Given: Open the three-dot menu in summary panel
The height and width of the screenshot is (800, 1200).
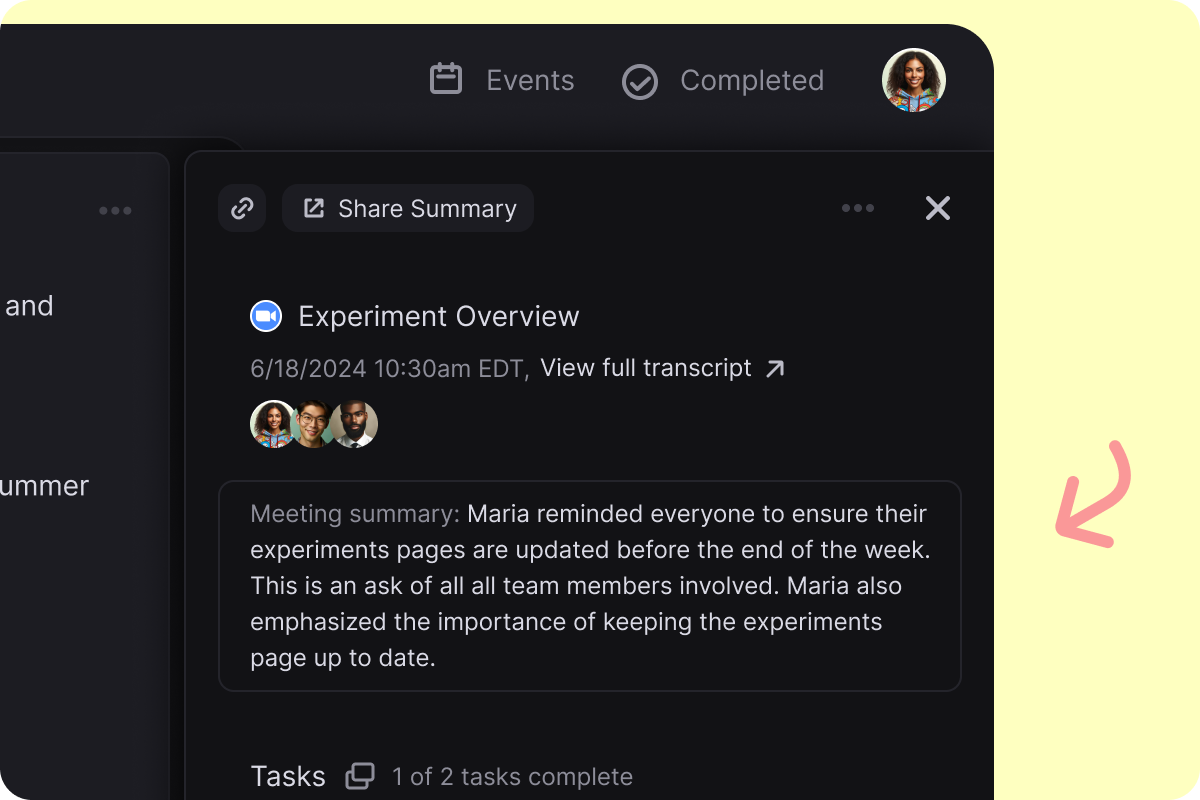Looking at the screenshot, I should [x=858, y=208].
